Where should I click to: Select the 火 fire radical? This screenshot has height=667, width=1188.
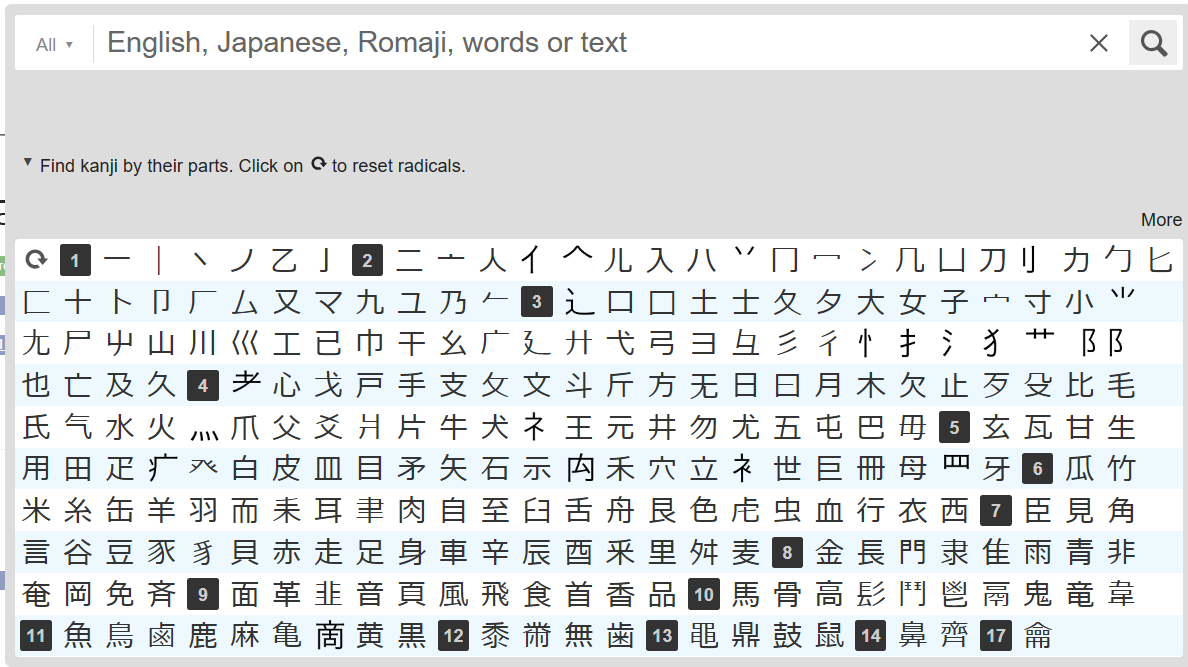[161, 427]
